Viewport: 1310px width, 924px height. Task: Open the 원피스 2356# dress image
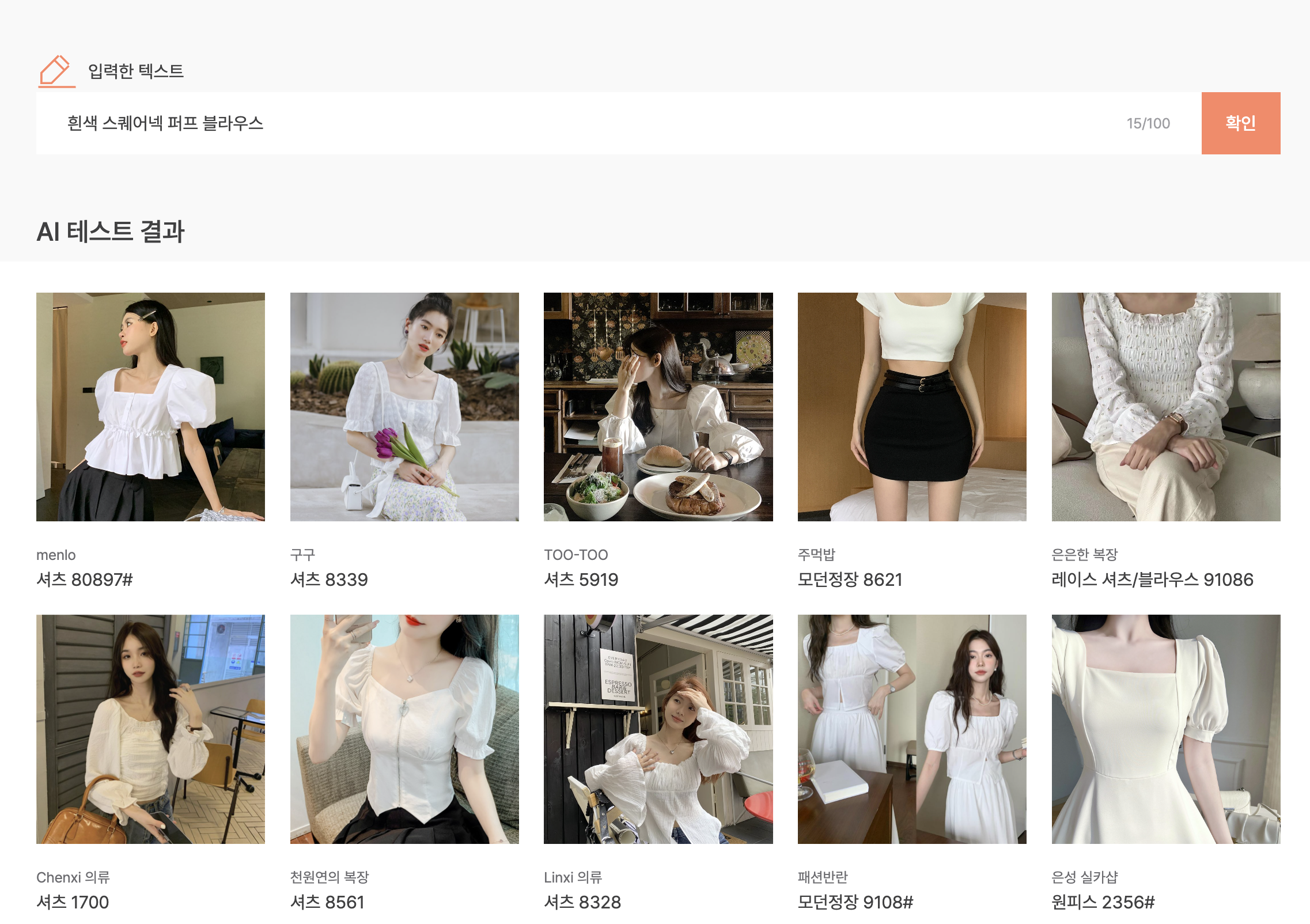coord(1165,729)
